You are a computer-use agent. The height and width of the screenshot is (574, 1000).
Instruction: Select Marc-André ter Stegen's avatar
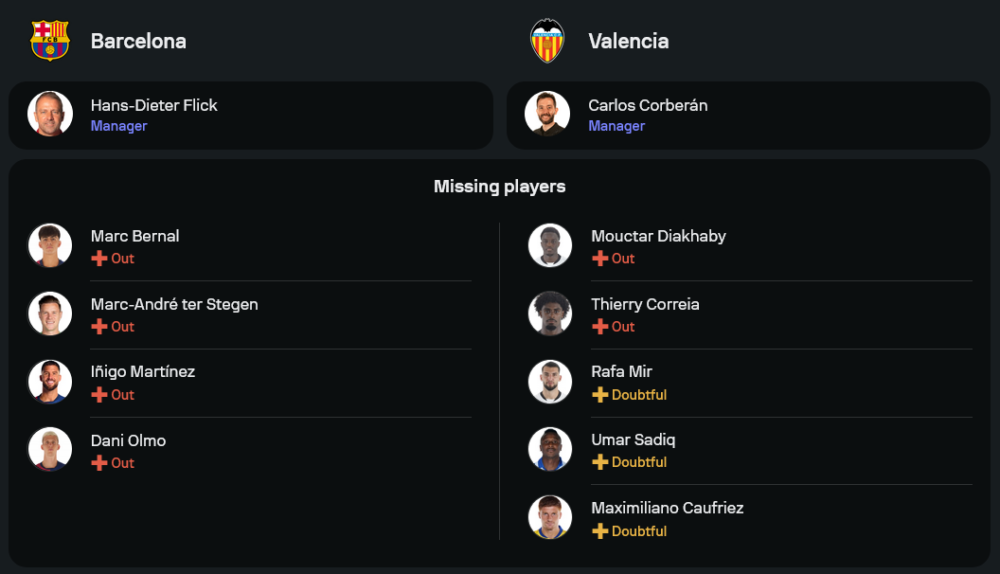coord(50,314)
